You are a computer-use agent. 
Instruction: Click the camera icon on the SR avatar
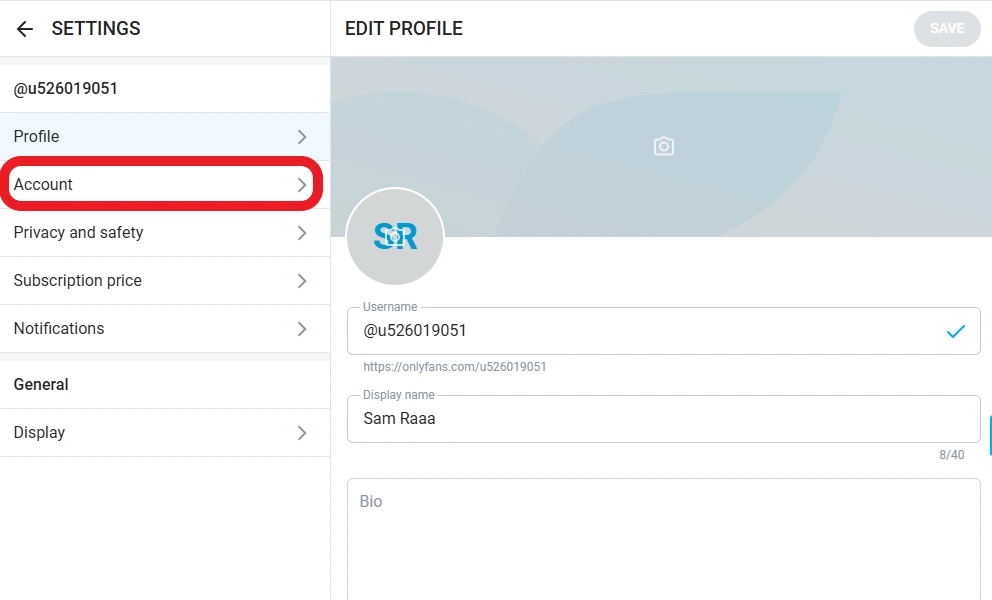pyautogui.click(x=395, y=236)
